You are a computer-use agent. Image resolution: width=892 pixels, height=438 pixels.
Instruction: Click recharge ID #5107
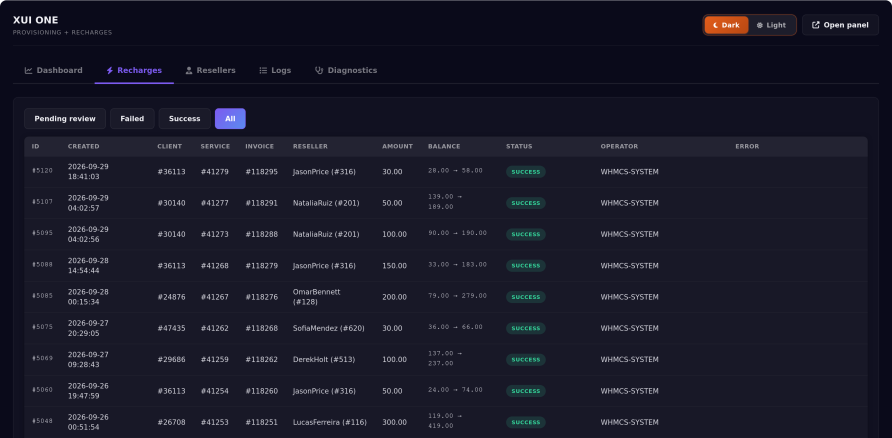point(42,202)
